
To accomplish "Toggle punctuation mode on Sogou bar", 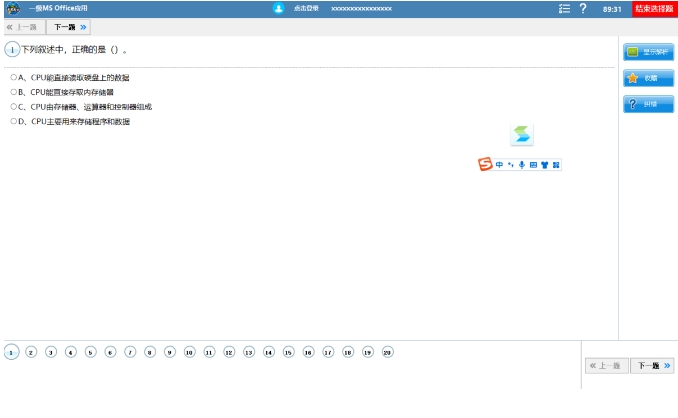I will point(511,165).
